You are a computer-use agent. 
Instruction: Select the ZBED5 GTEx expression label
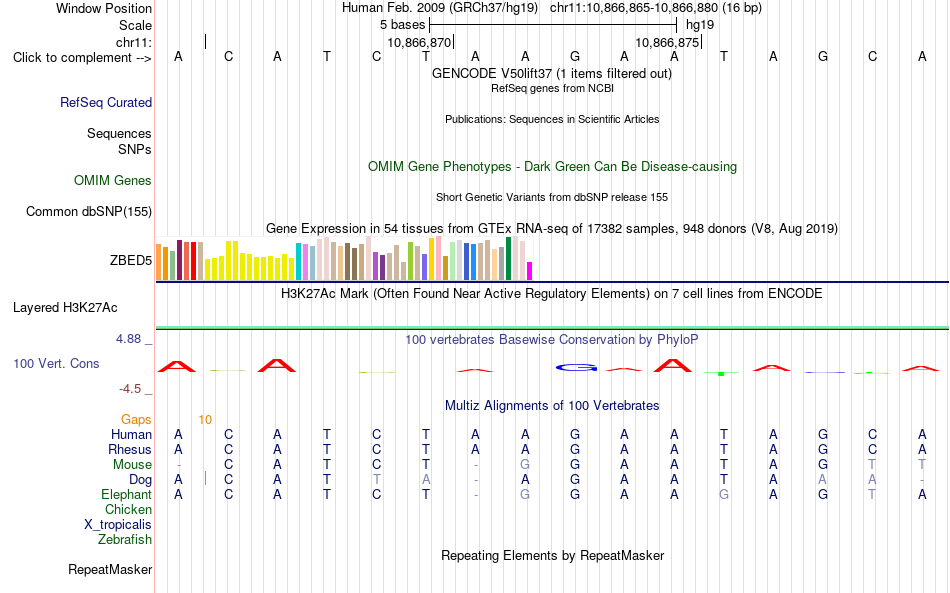point(131,260)
